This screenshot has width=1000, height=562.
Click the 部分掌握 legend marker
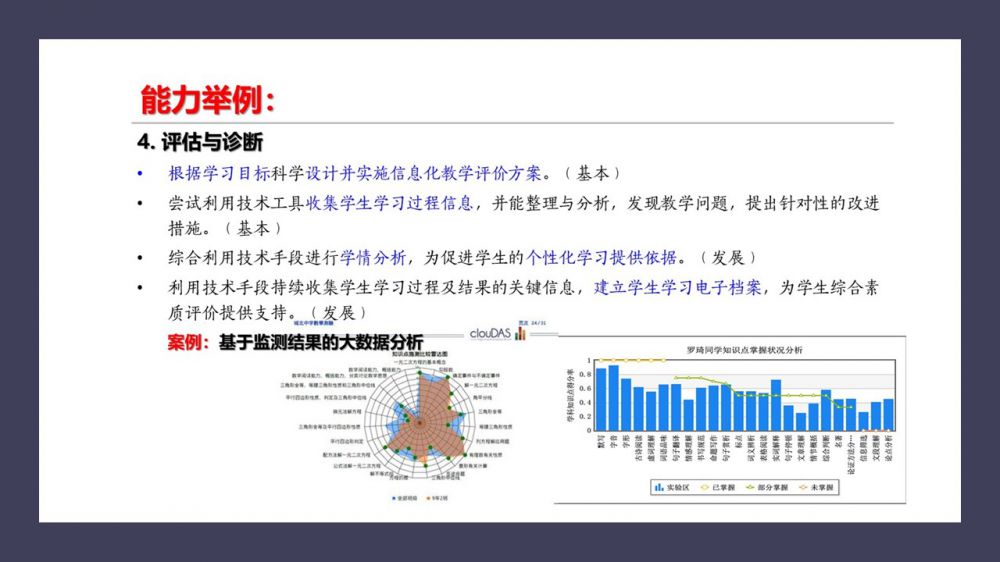(753, 487)
